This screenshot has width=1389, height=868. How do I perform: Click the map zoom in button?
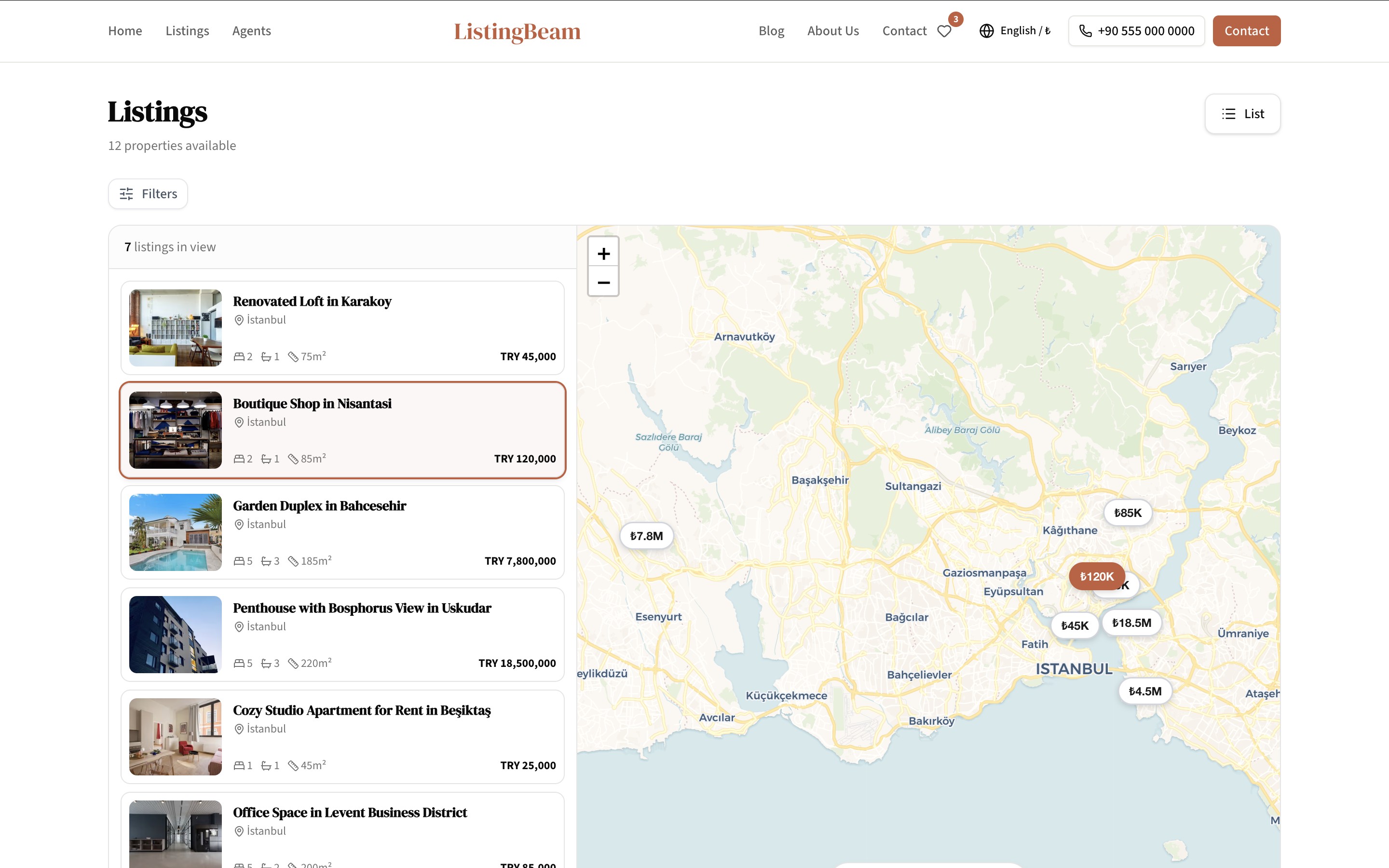coord(603,253)
